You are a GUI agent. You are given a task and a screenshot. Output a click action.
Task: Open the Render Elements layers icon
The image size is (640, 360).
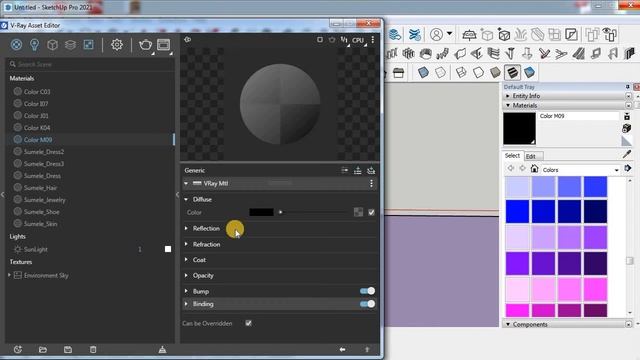(x=70, y=44)
